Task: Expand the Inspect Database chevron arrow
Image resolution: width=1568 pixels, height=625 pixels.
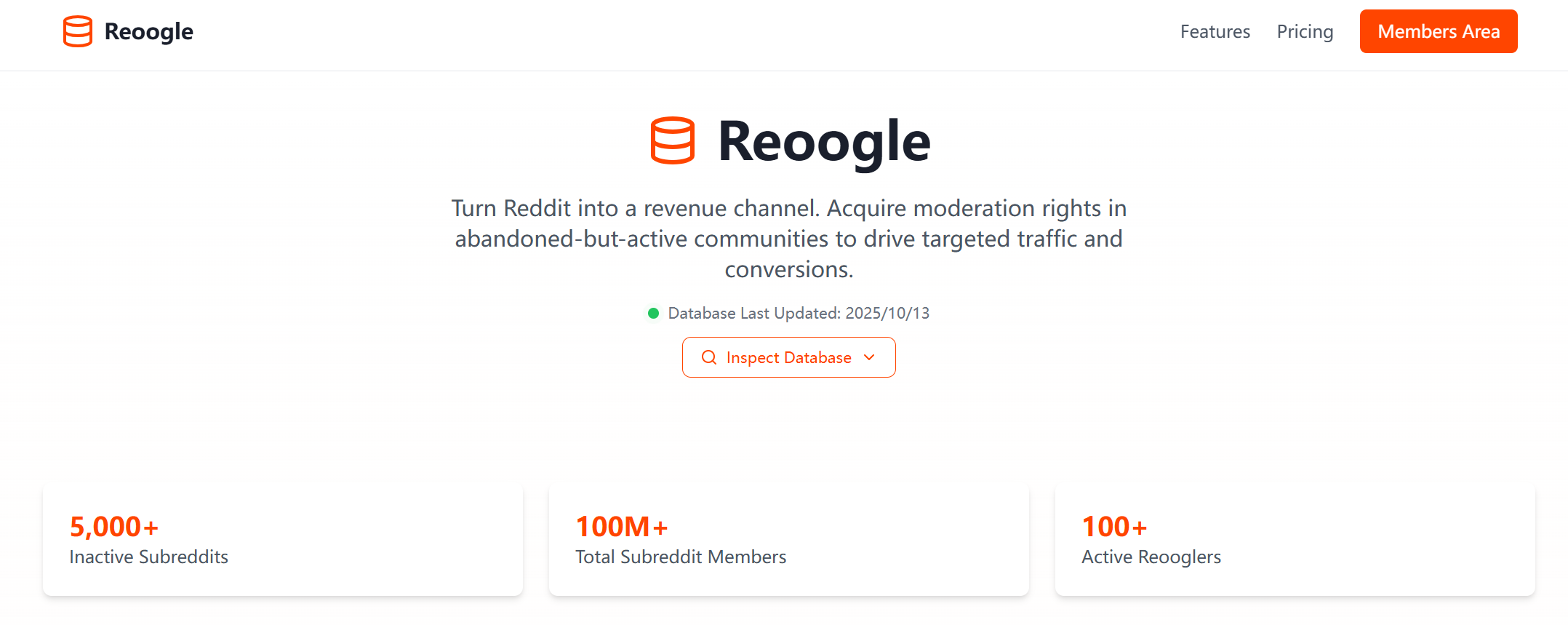Action: (869, 357)
